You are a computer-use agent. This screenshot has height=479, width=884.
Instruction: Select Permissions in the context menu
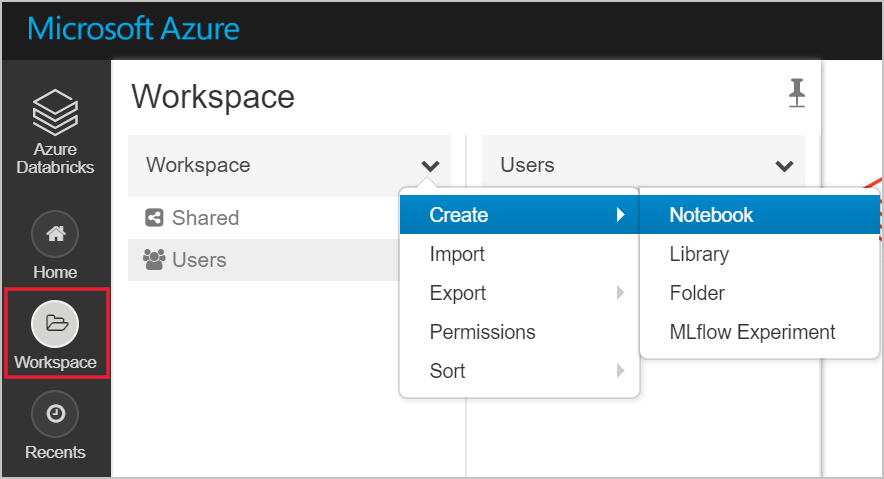tap(482, 332)
